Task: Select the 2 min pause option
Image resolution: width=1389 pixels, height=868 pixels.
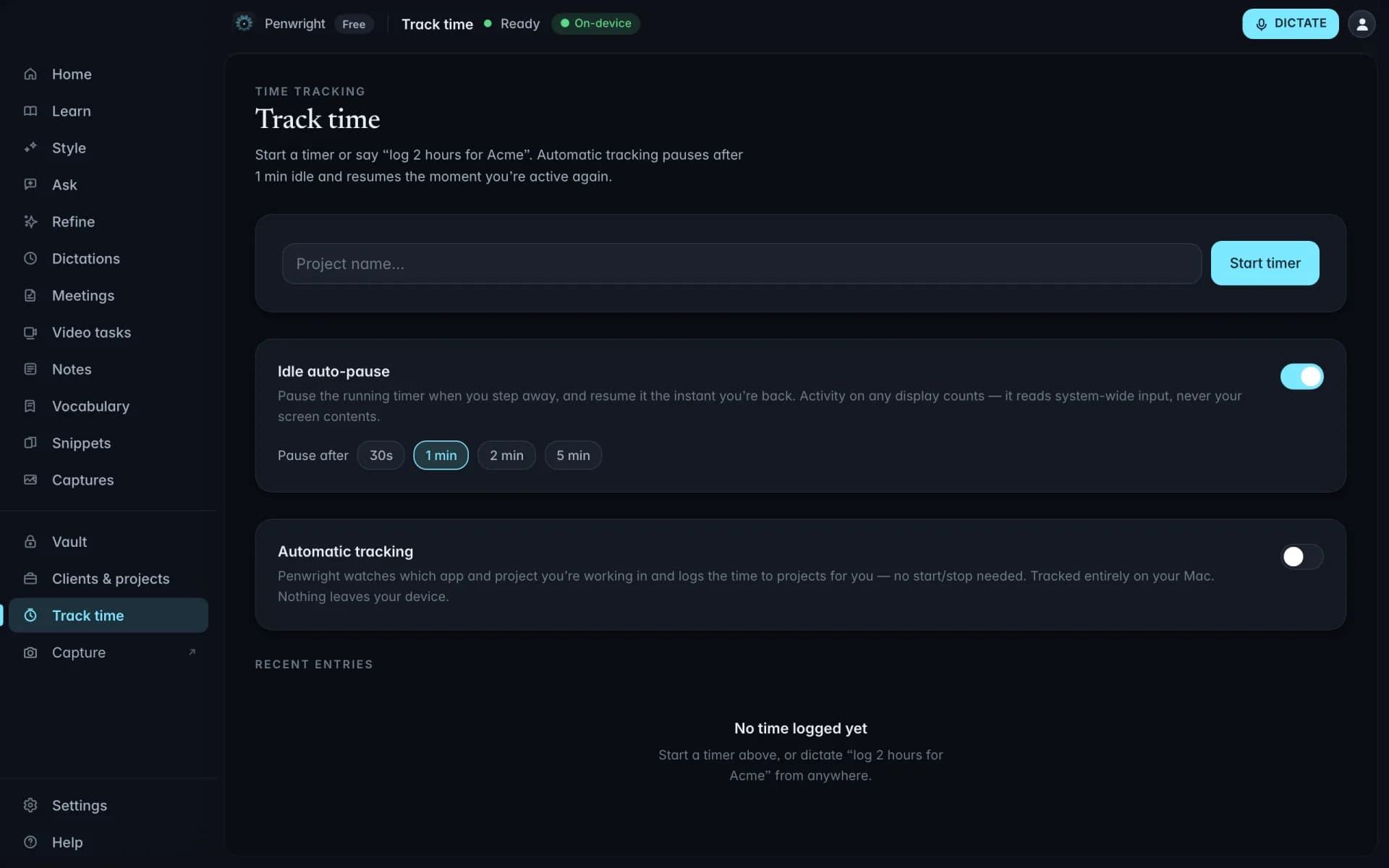Action: 506,455
